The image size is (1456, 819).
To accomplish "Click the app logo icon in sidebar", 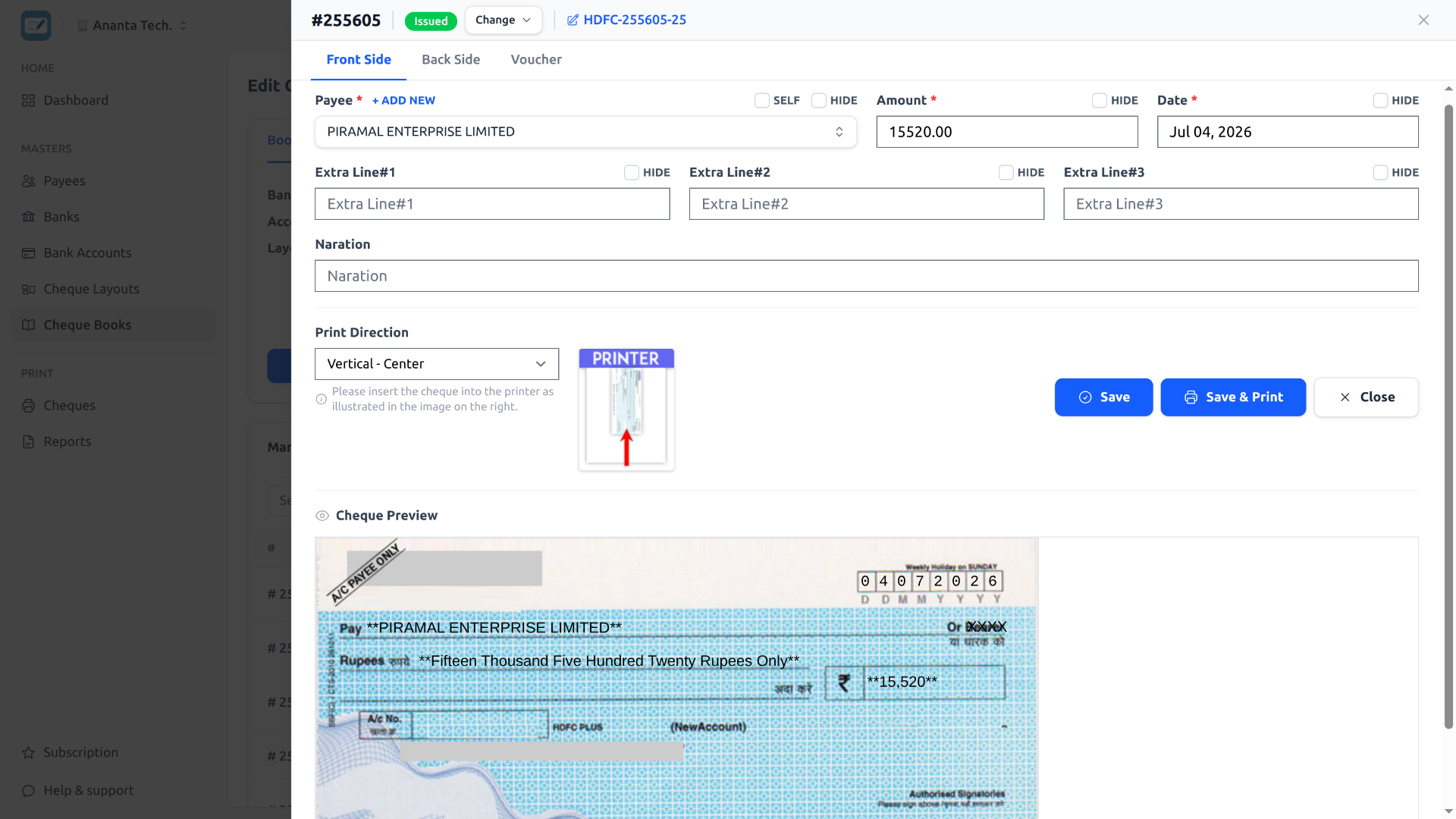I will click(36, 25).
